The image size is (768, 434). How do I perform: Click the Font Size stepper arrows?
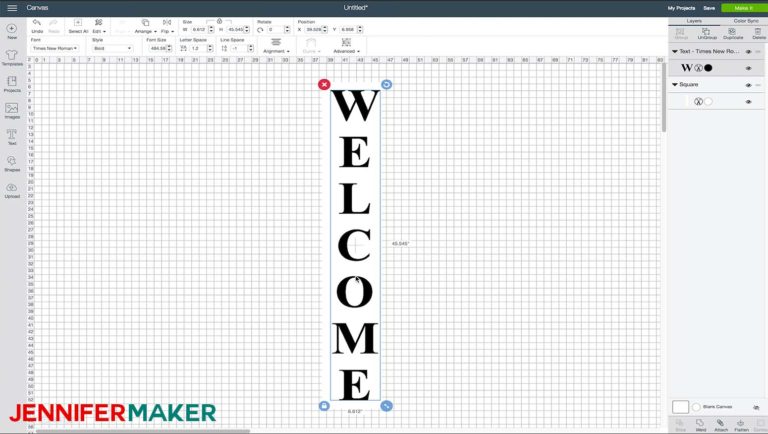(169, 48)
